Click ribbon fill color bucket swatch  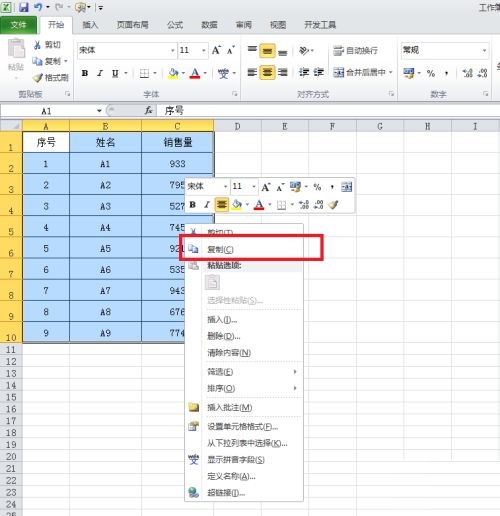pyautogui.click(x=173, y=73)
